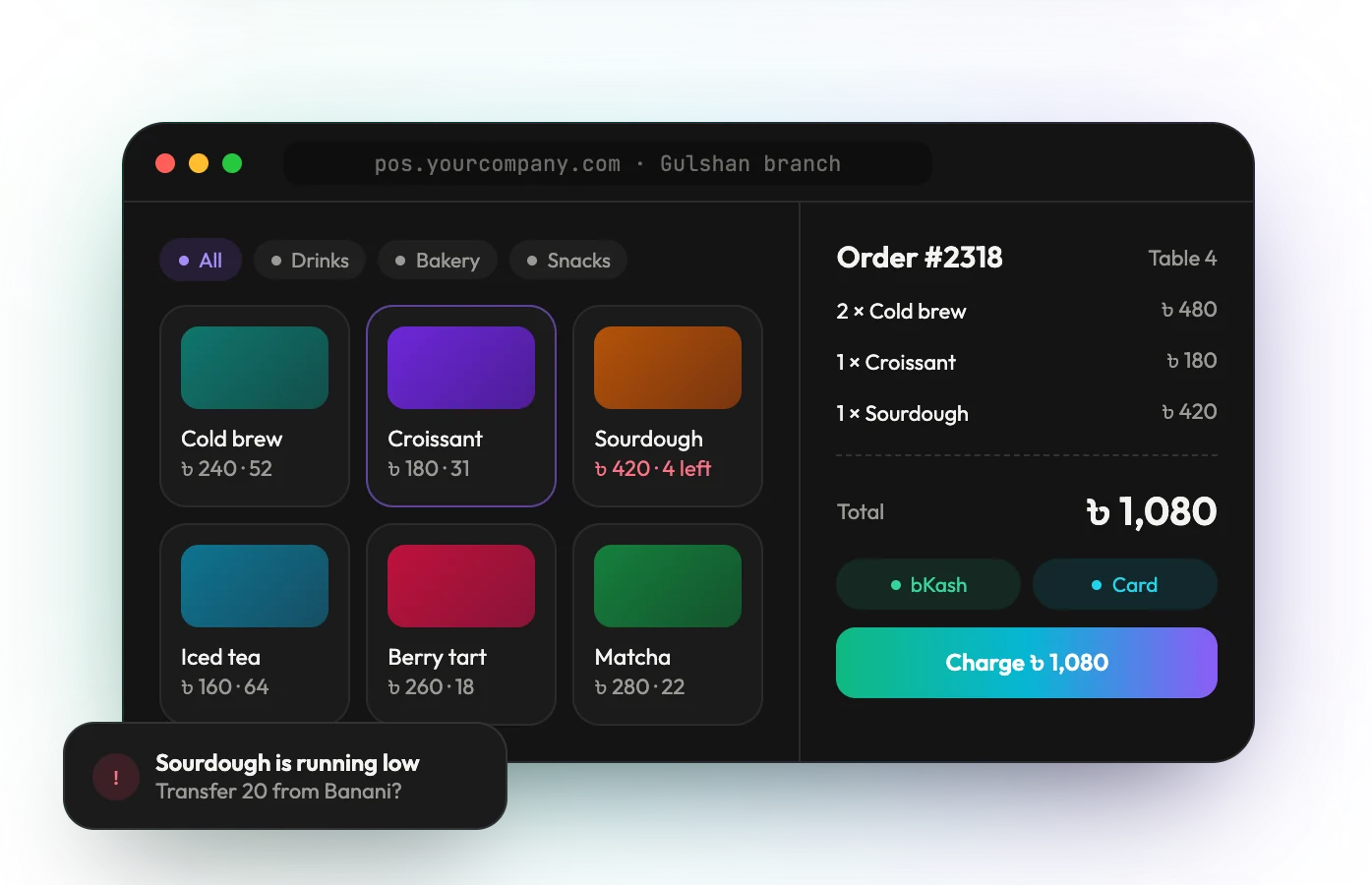
Task: Select the Croissant product card
Action: point(461,406)
